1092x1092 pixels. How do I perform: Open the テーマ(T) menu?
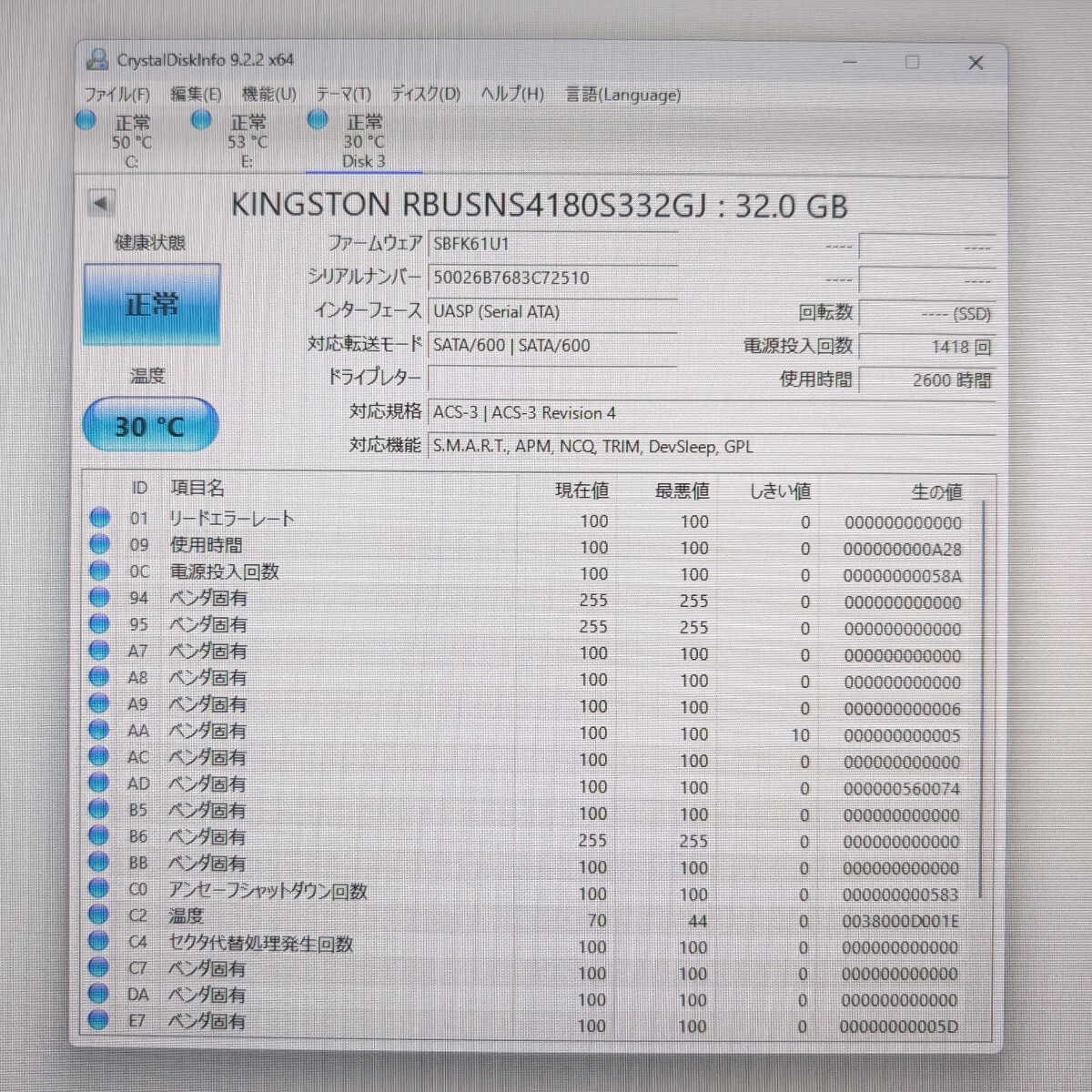[343, 95]
